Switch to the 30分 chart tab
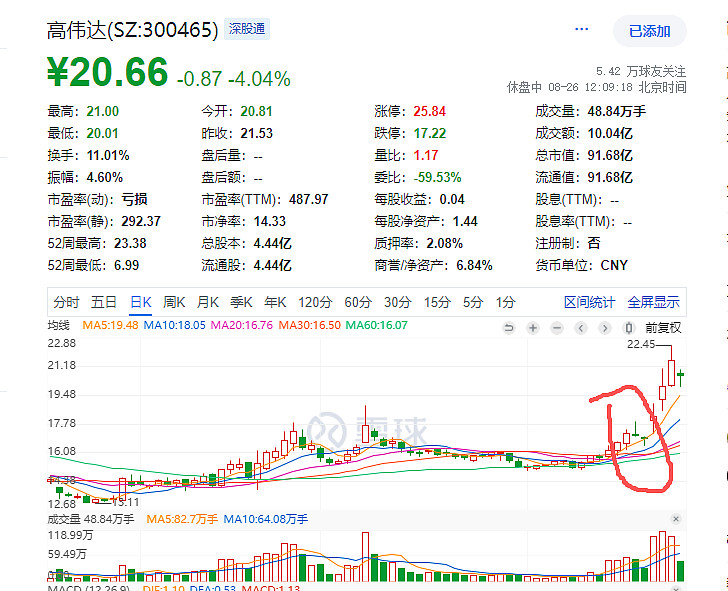The image size is (728, 591). coord(397,303)
